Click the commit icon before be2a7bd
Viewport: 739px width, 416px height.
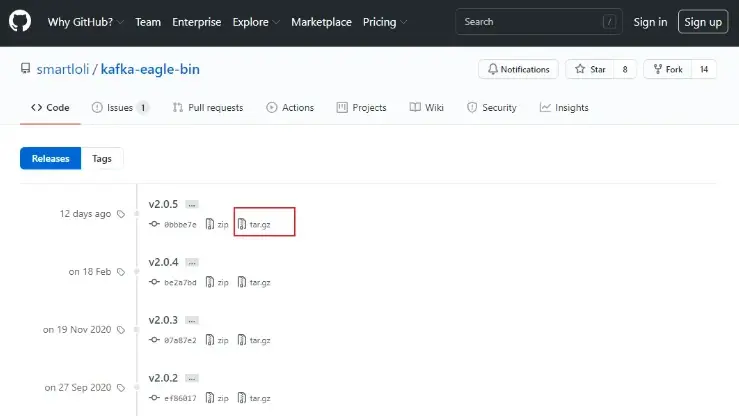click(154, 282)
